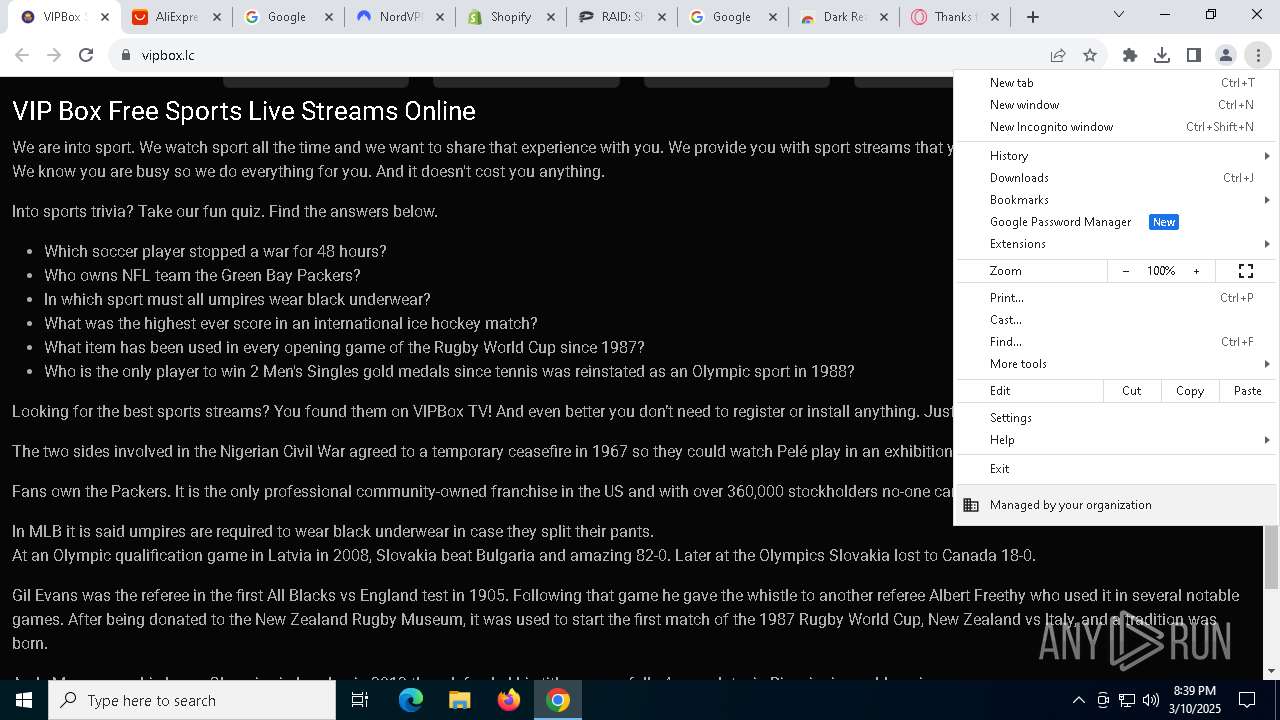Viewport: 1280px width, 720px height.
Task: Open Settings from the menu
Action: click(1117, 418)
